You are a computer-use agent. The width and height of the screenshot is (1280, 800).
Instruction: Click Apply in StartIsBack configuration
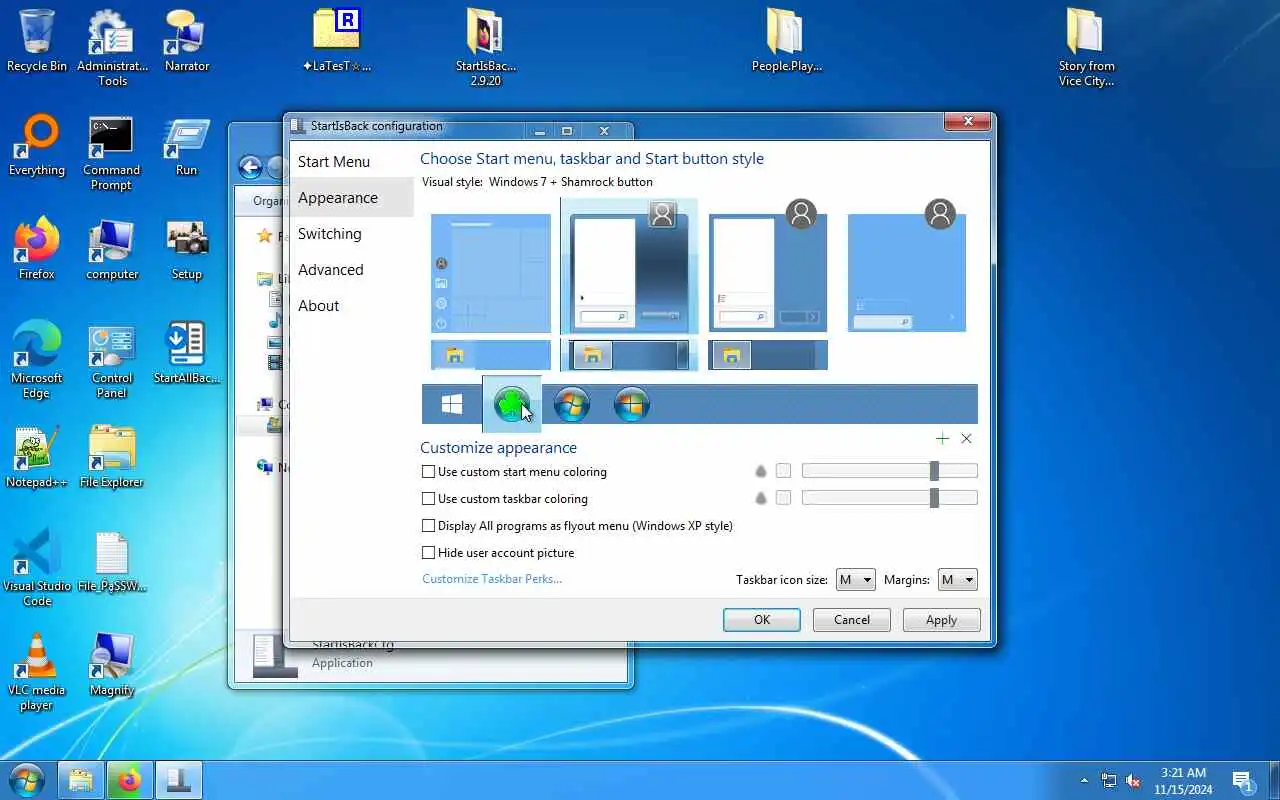[x=941, y=620]
